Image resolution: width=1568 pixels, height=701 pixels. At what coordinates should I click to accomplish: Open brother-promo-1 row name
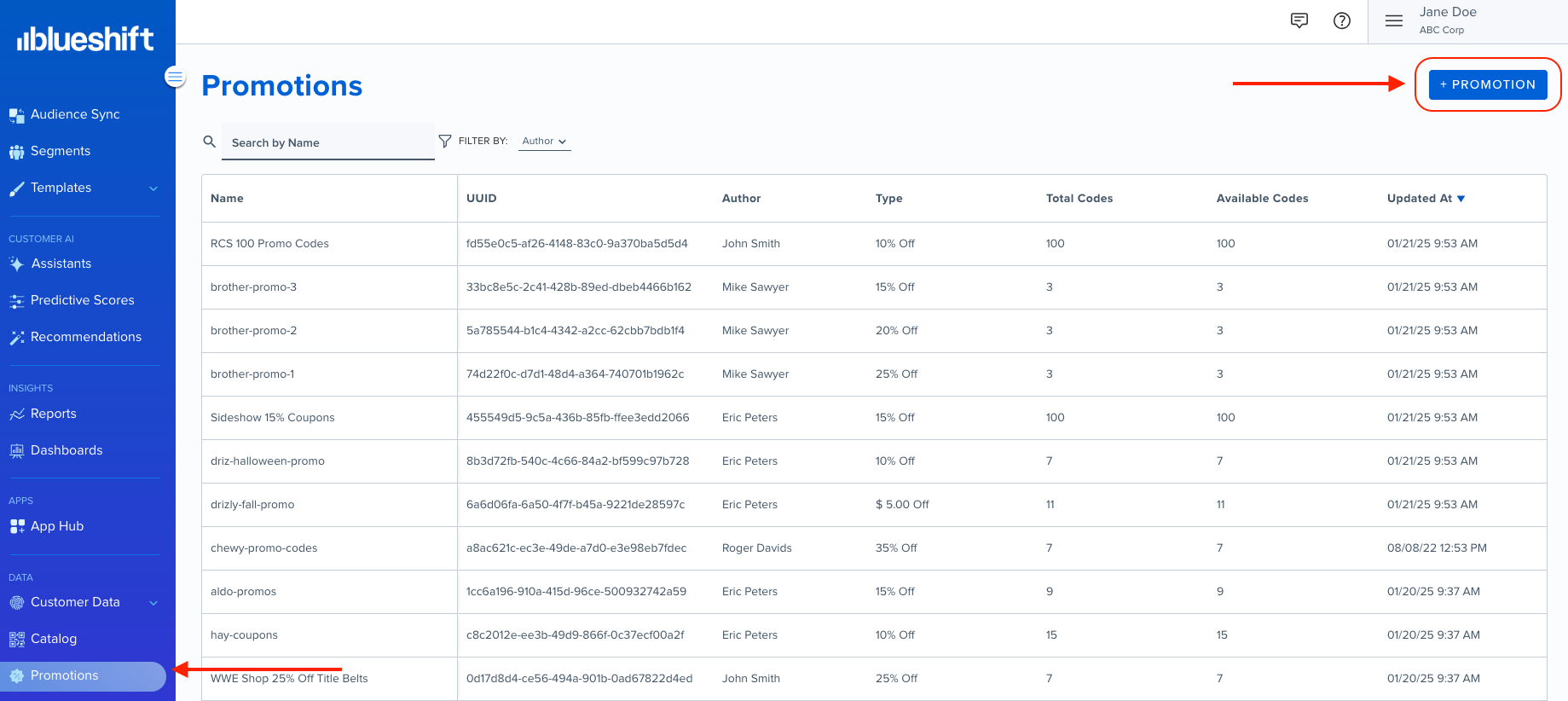[252, 374]
